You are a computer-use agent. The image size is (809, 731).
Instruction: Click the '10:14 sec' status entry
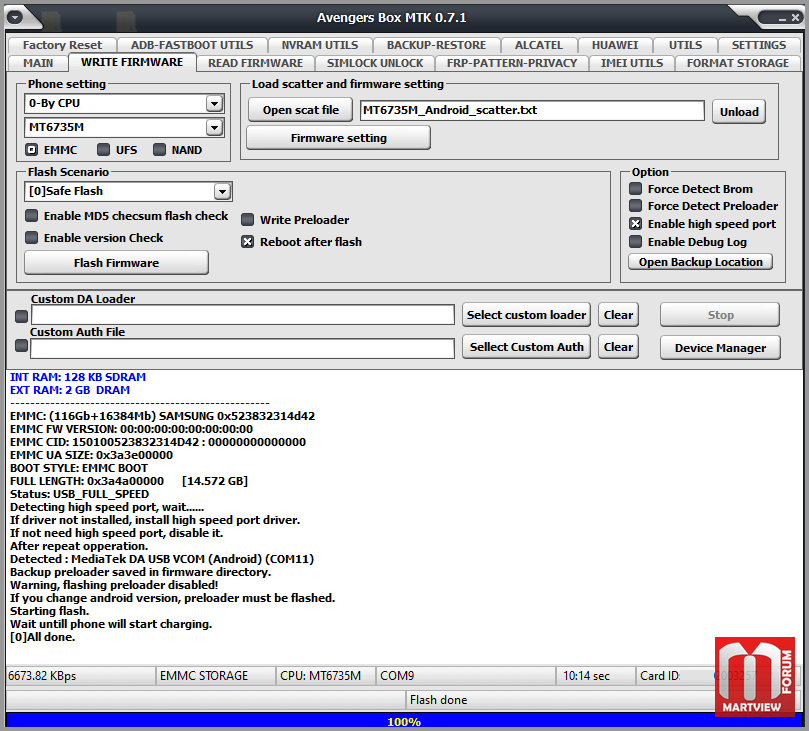(586, 676)
